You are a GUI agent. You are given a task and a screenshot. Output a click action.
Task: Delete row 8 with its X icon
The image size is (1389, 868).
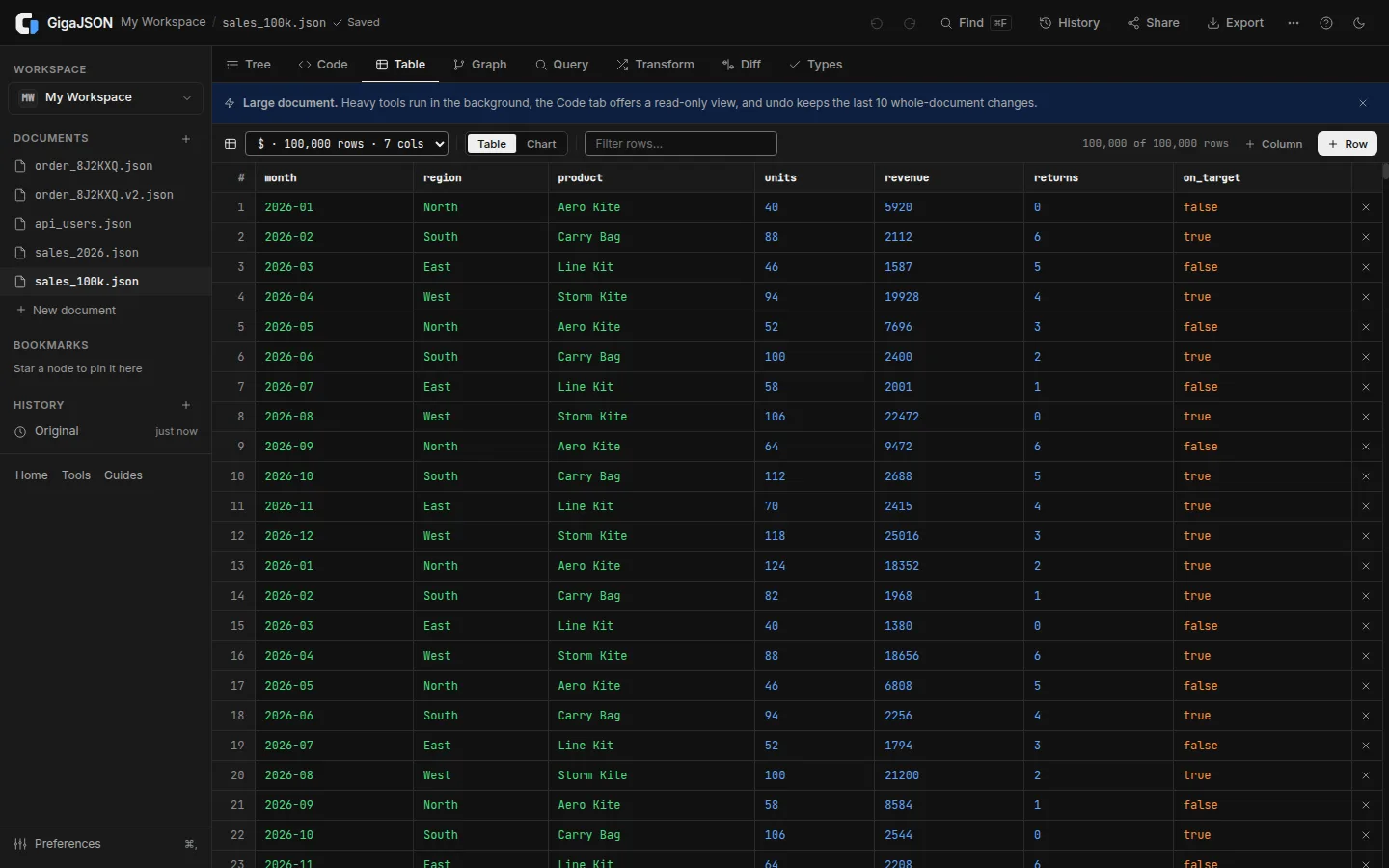pos(1366,417)
